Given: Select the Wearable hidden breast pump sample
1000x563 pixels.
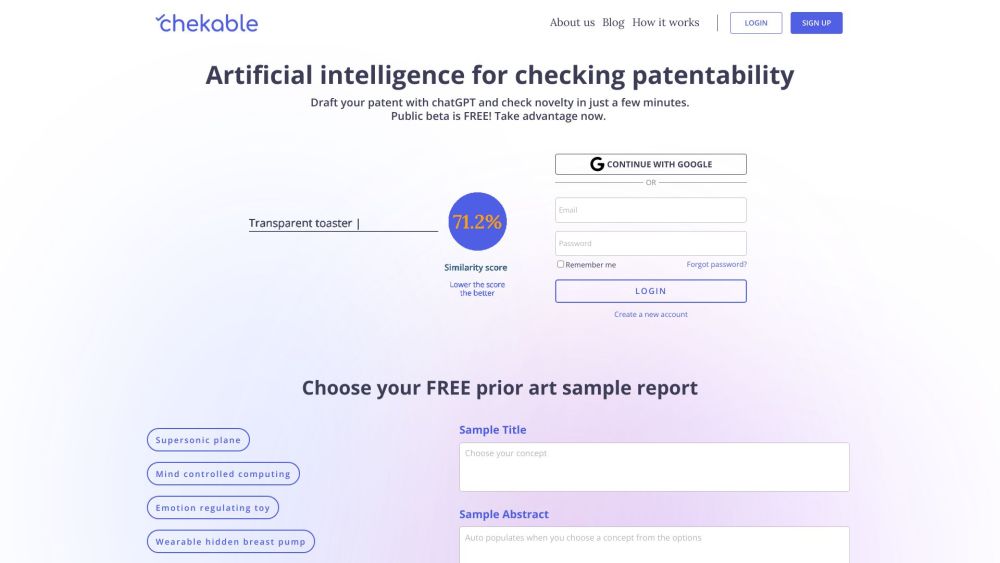Looking at the screenshot, I should tap(231, 542).
